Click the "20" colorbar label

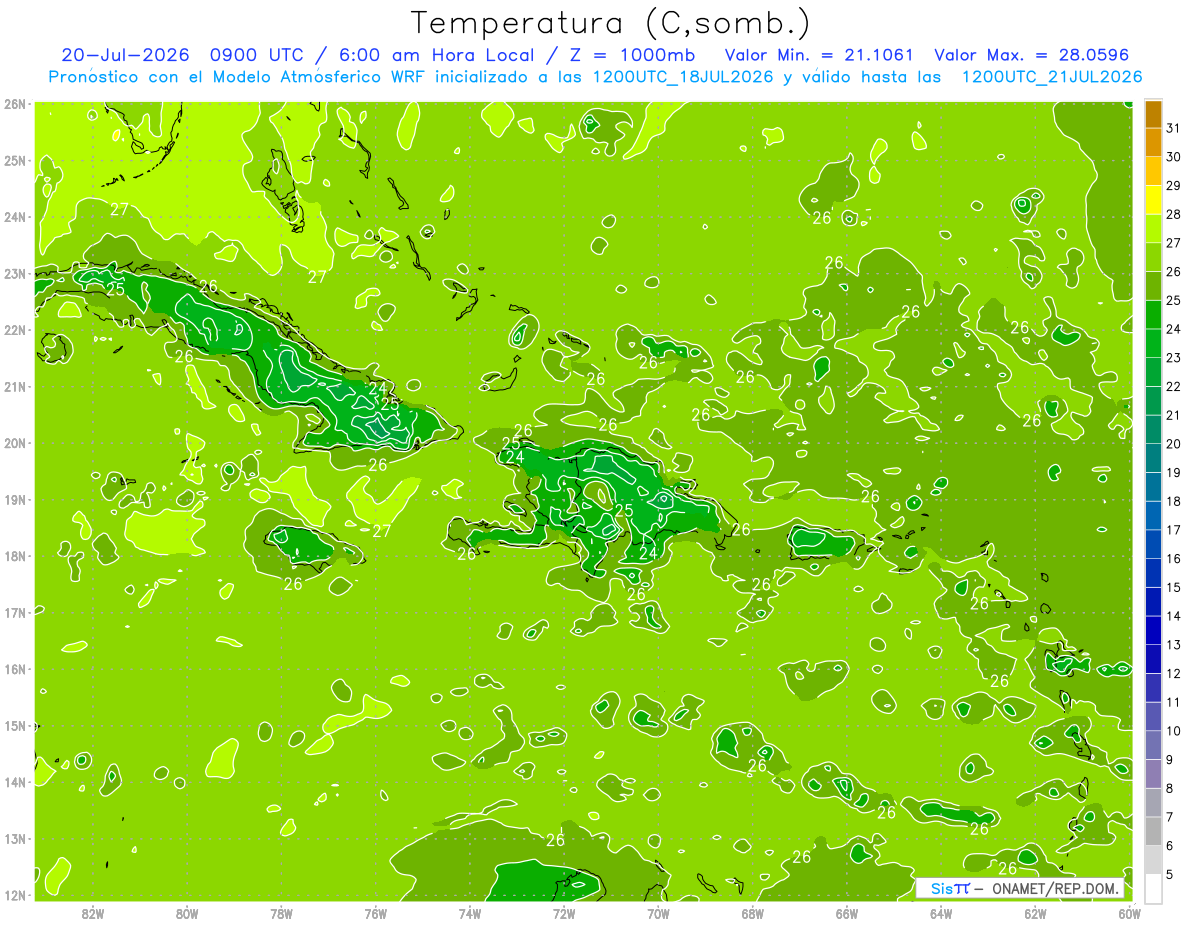coord(1173,444)
